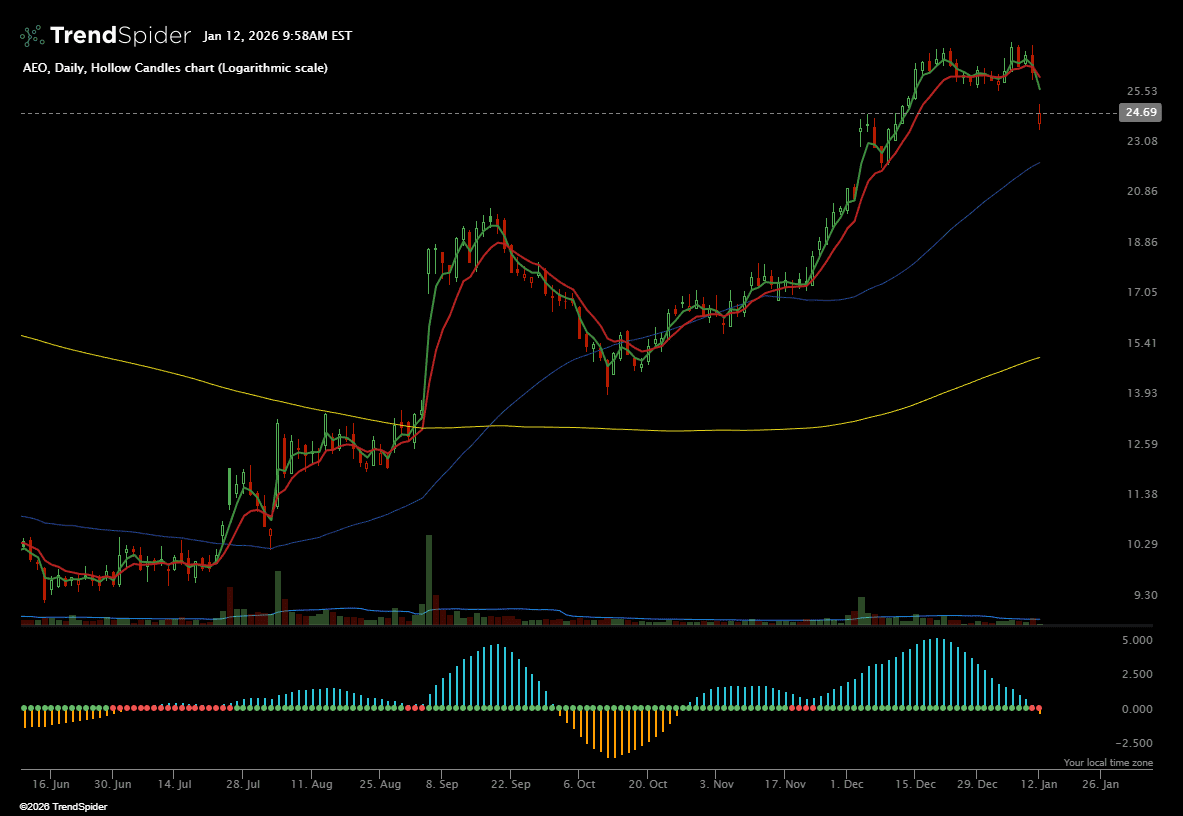The image size is (1183, 816).
Task: Select the Jan 12, 2026 9:58AM timestamp
Action: click(x=277, y=36)
